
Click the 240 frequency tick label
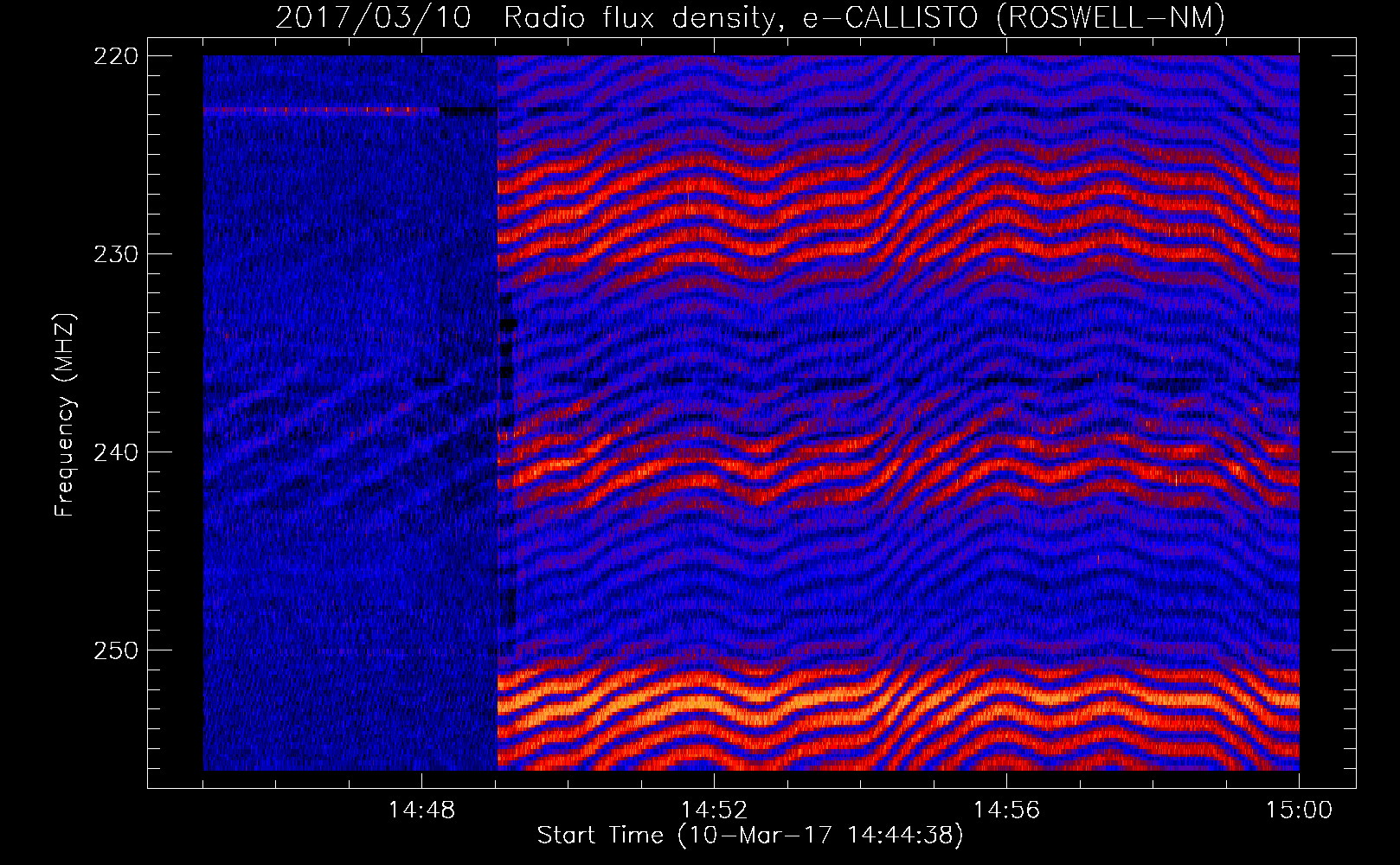tap(115, 452)
